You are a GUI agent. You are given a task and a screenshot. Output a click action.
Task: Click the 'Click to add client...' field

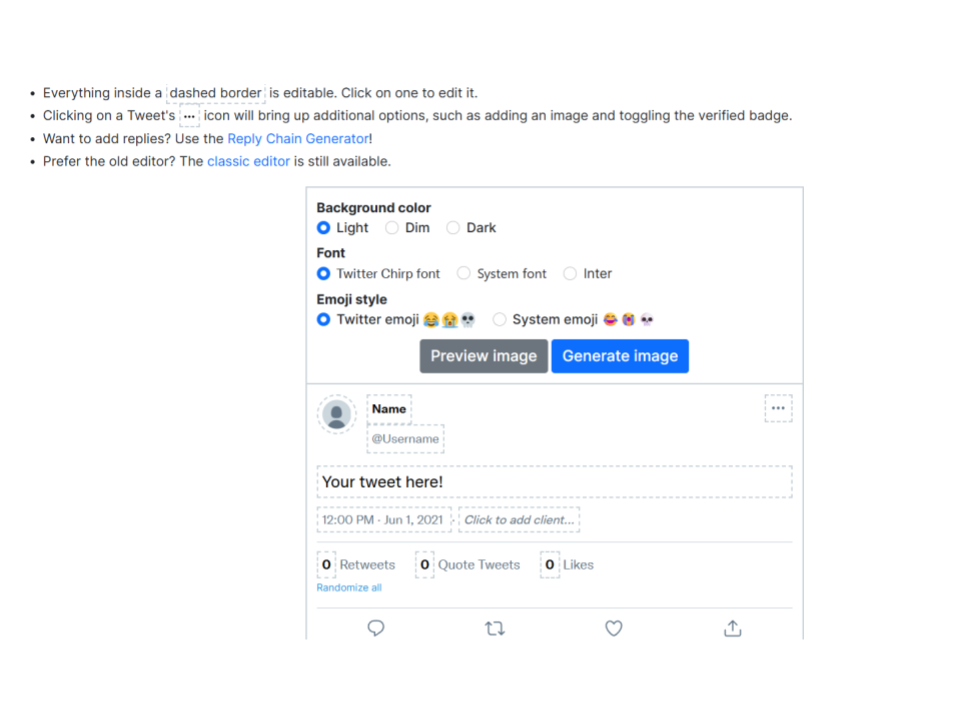point(519,520)
